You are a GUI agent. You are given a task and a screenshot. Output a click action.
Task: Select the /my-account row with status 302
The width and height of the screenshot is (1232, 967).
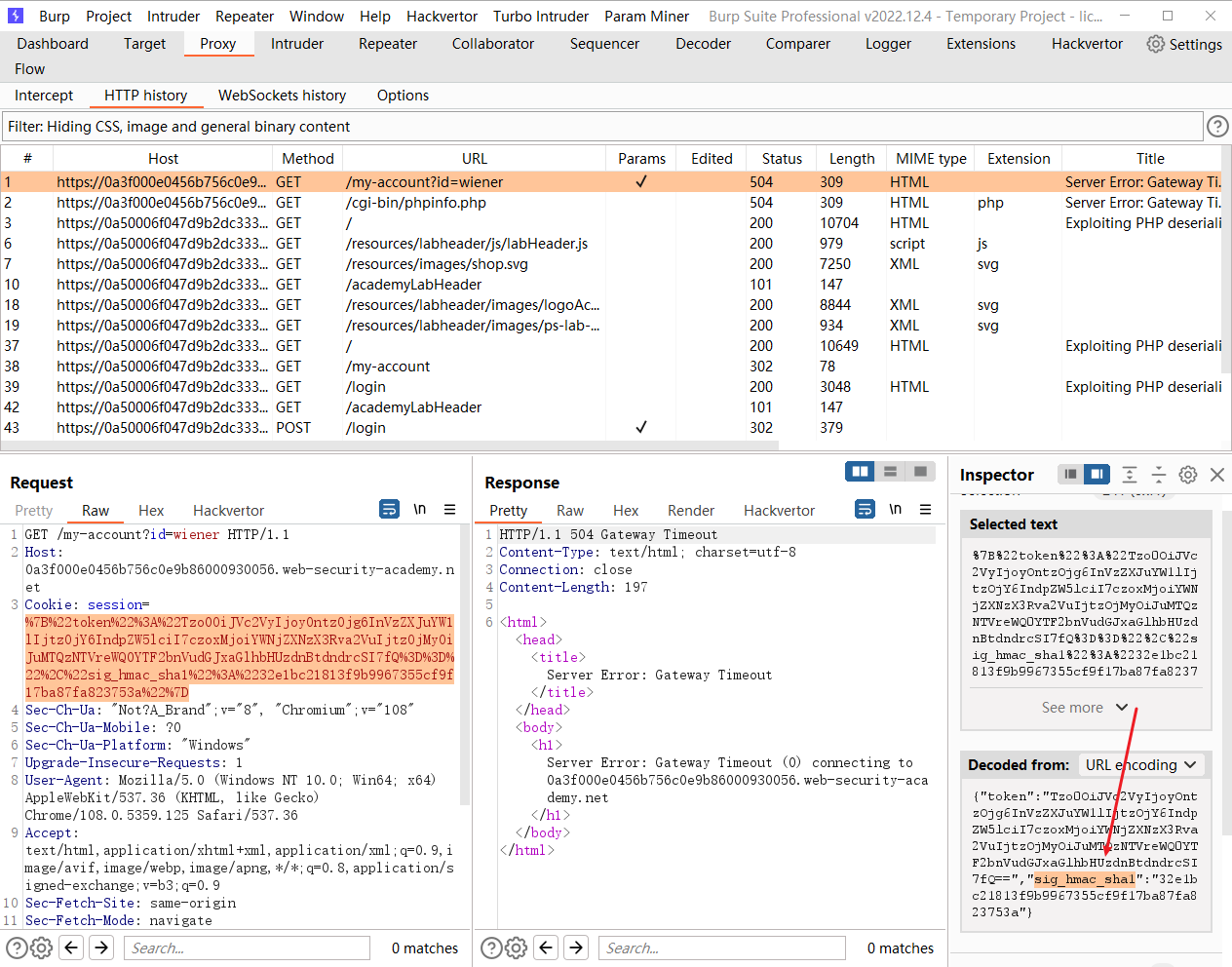coord(611,367)
